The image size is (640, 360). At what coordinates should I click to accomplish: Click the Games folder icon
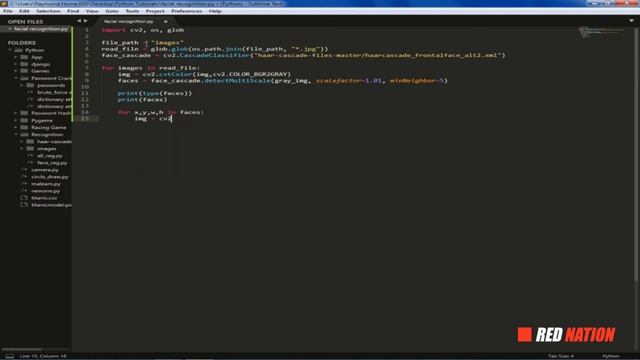[x=24, y=71]
